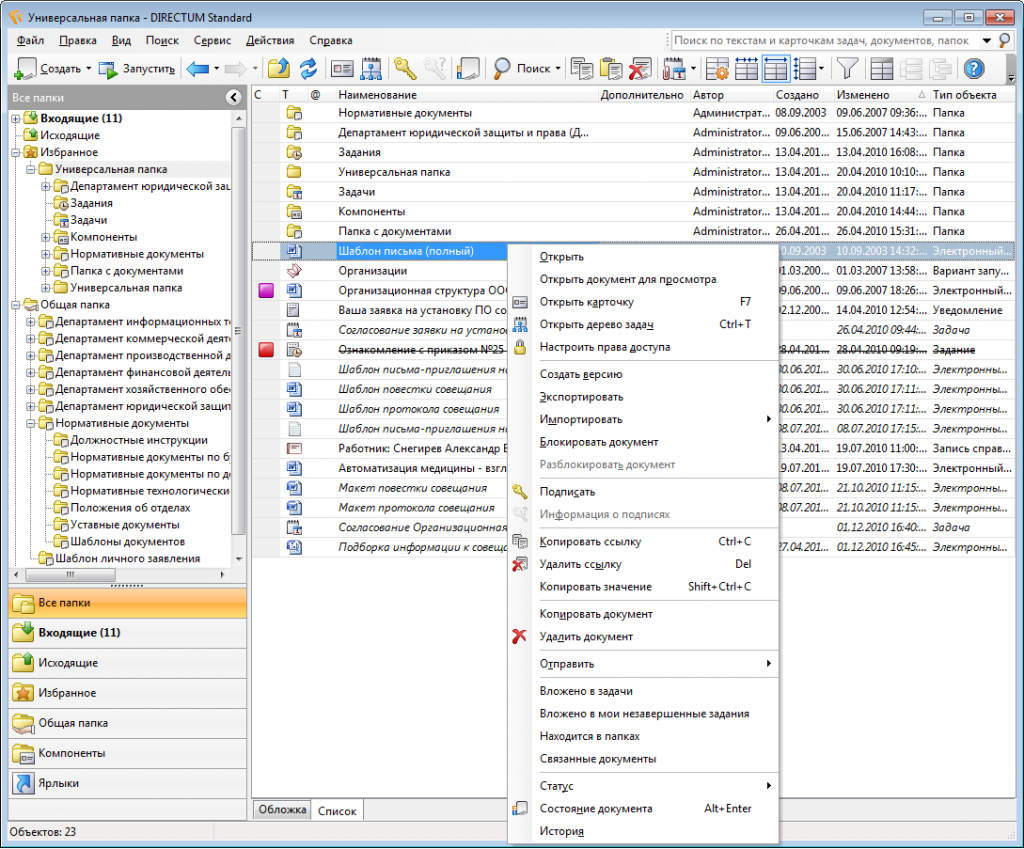
Task: Open the back-history dropdown arrow
Action: point(216,69)
